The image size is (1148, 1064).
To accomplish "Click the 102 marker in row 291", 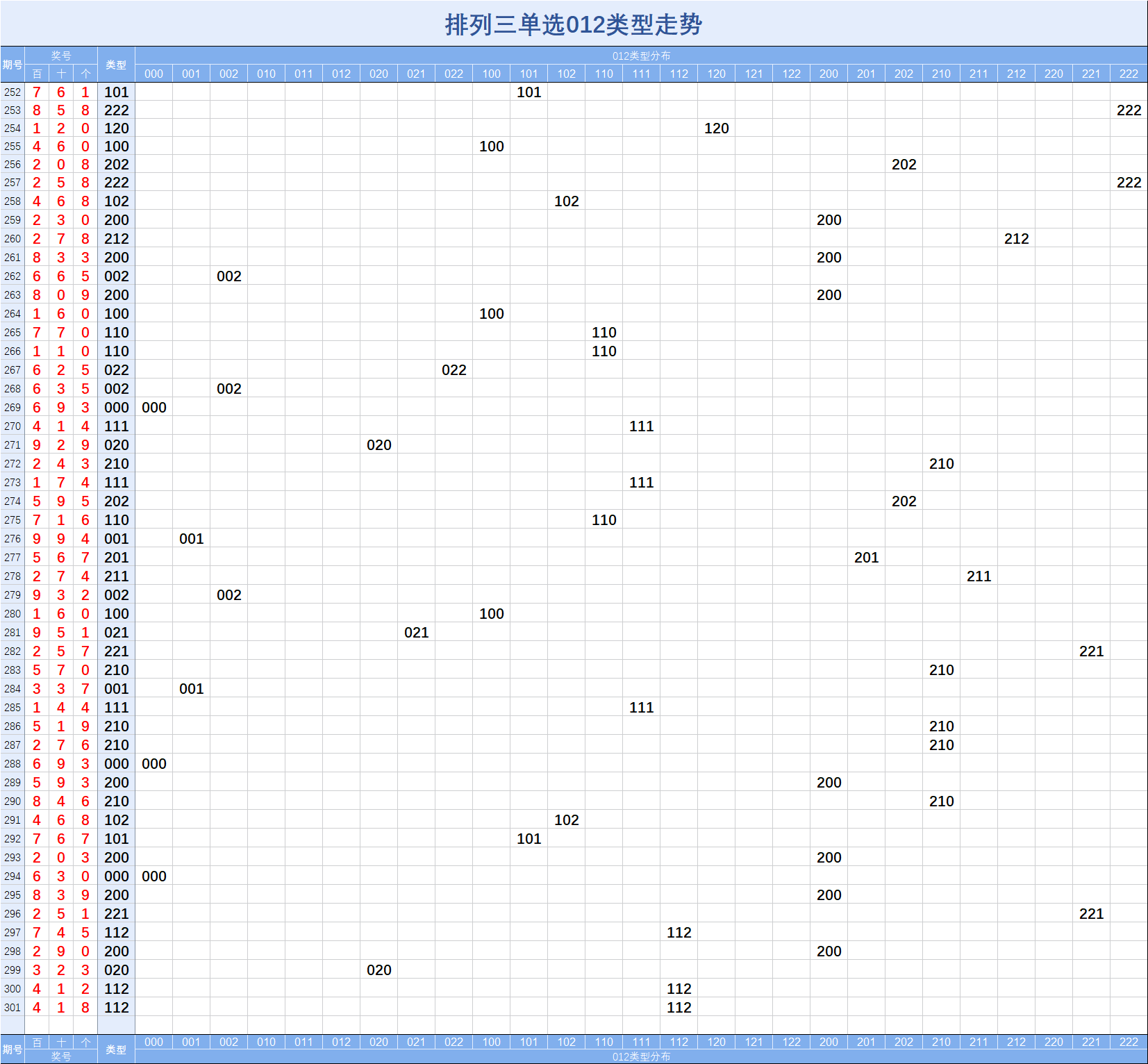I will (x=567, y=820).
